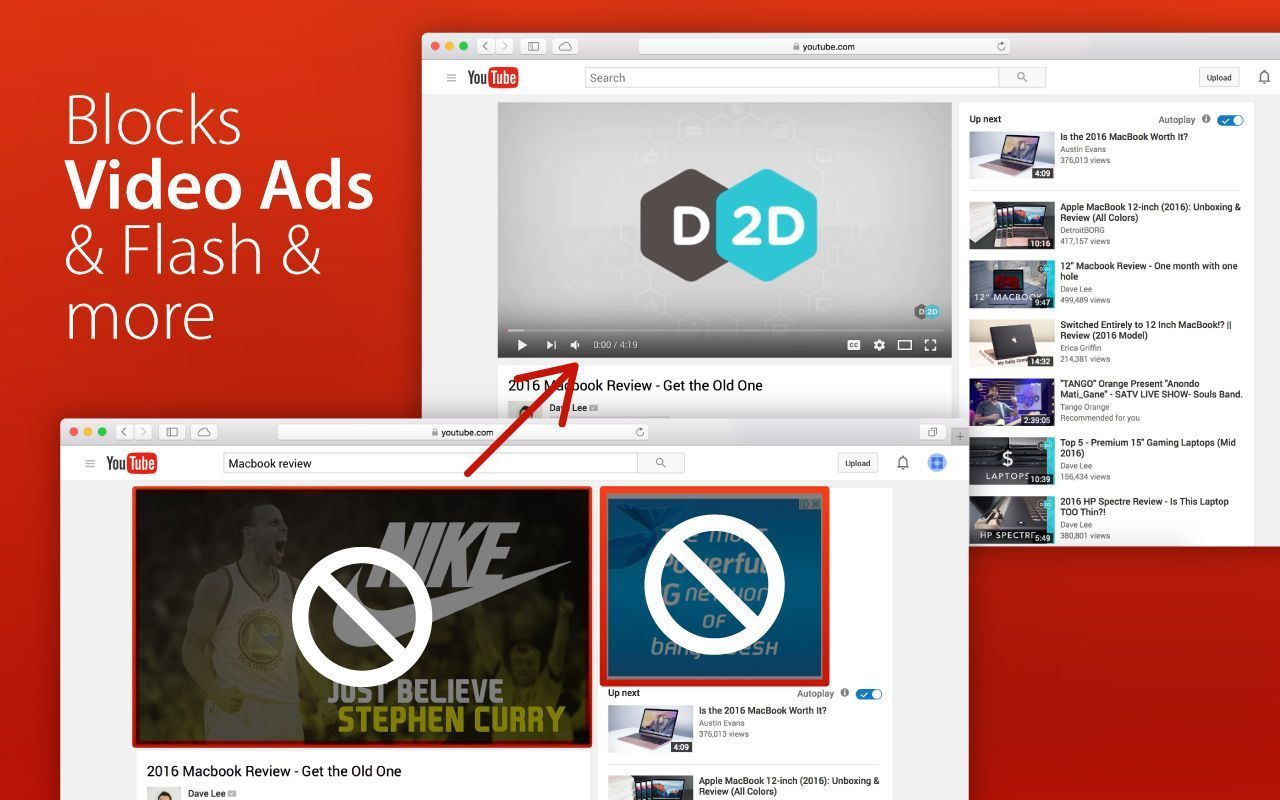Reload page in lower Safari address bar
This screenshot has height=800, width=1280.
[x=640, y=432]
